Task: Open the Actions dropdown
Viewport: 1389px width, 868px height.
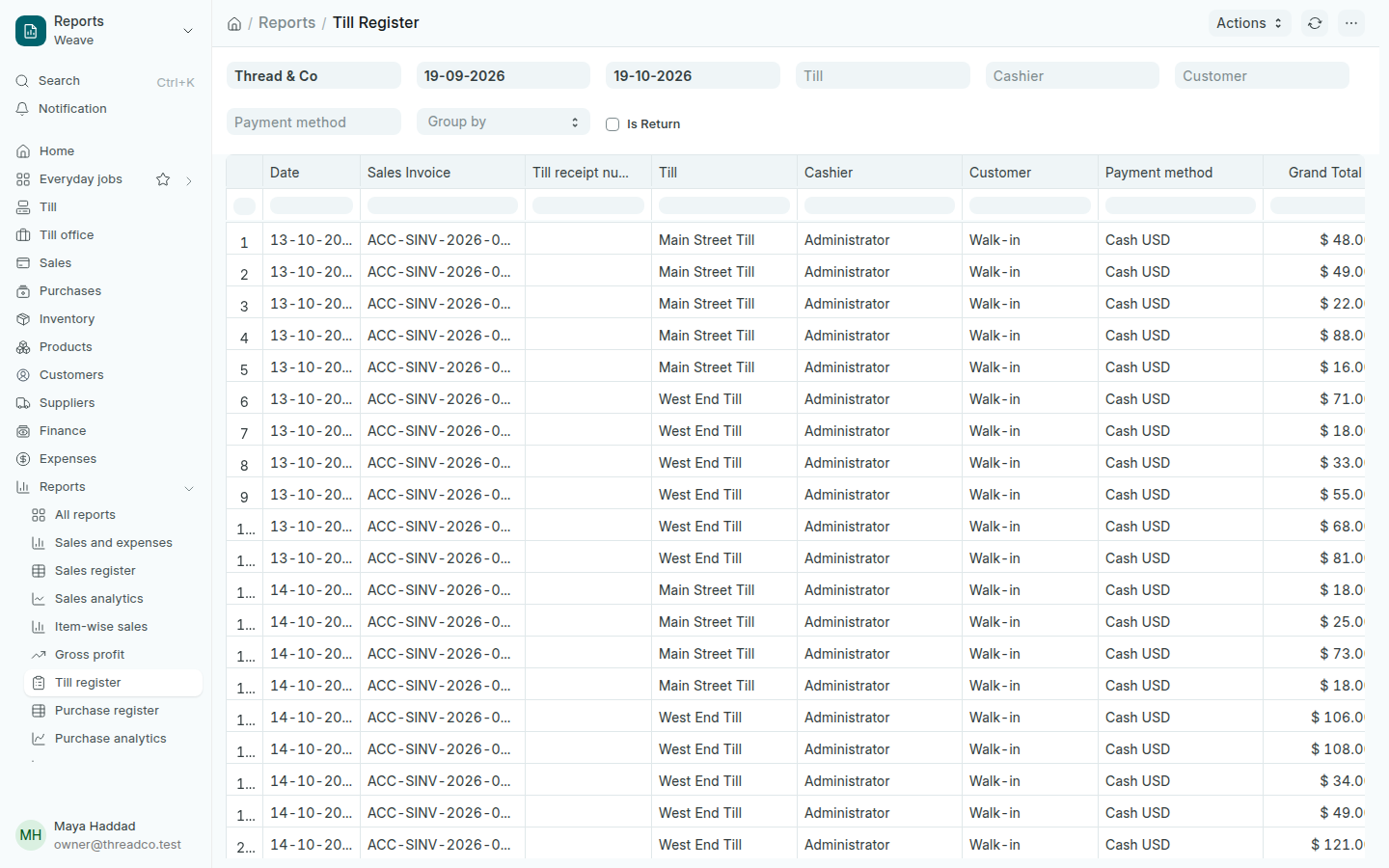Action: point(1249,23)
